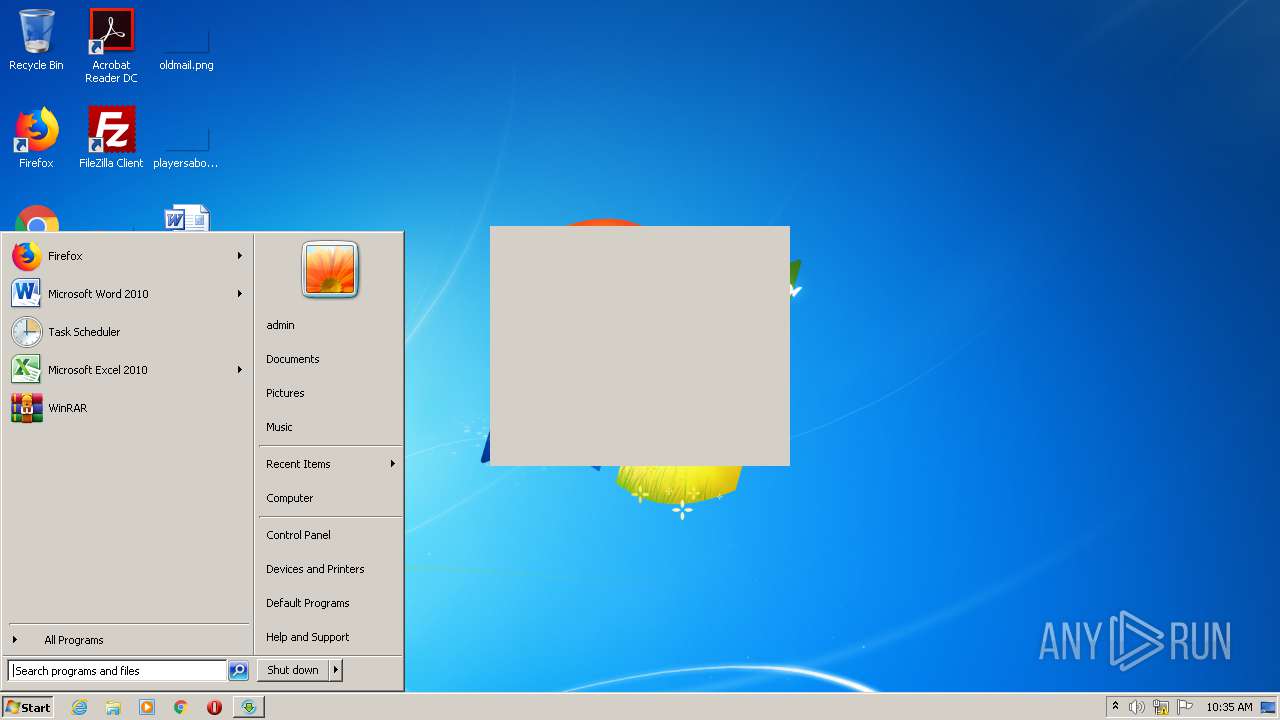This screenshot has height=720, width=1280.
Task: Click the blank gray window on desktop
Action: [640, 346]
